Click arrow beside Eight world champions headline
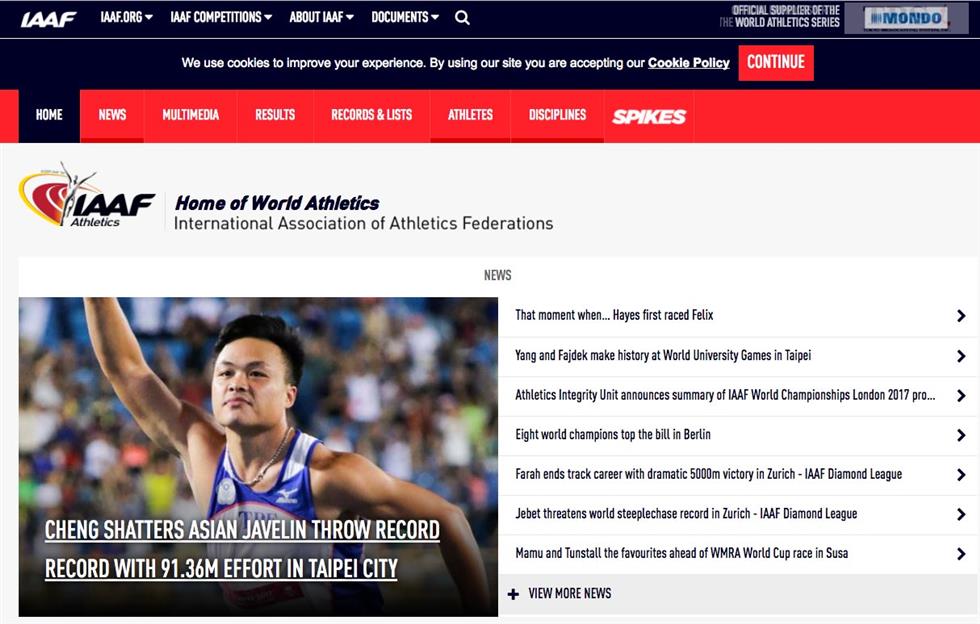Image resolution: width=980 pixels, height=624 pixels. point(961,435)
